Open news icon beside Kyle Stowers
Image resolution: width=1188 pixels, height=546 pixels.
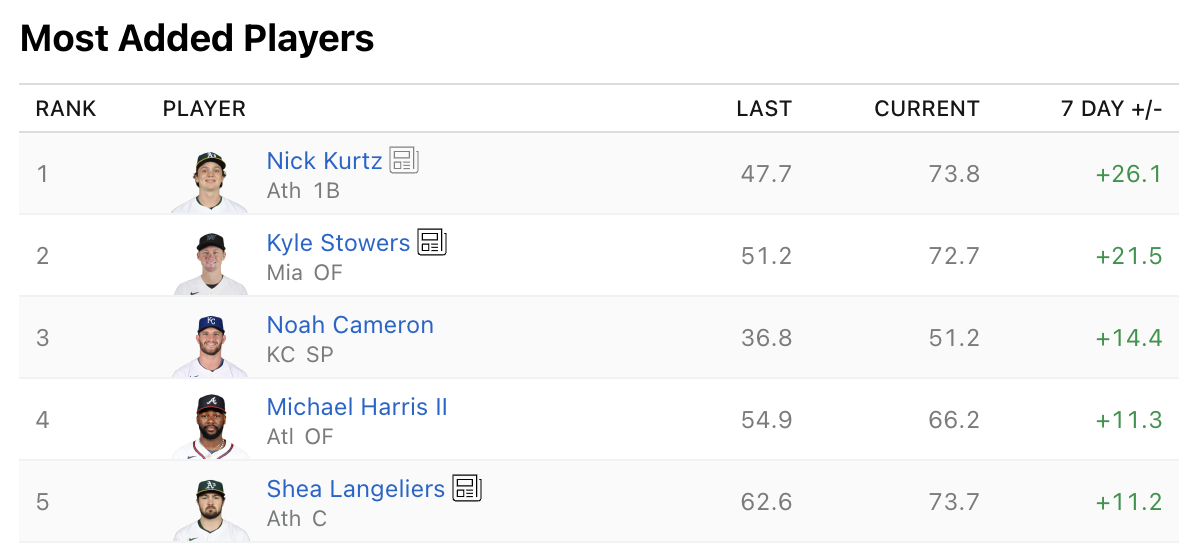(x=432, y=242)
